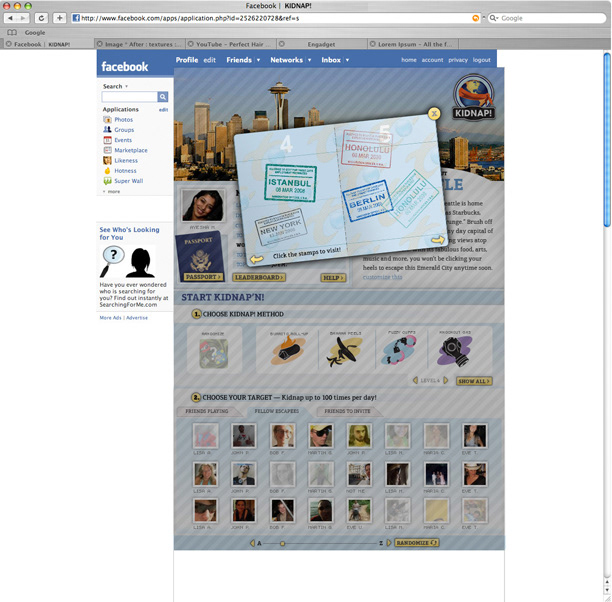Image resolution: width=612 pixels, height=602 pixels.
Task: Switch to Friends Playing tab
Action: (x=207, y=411)
